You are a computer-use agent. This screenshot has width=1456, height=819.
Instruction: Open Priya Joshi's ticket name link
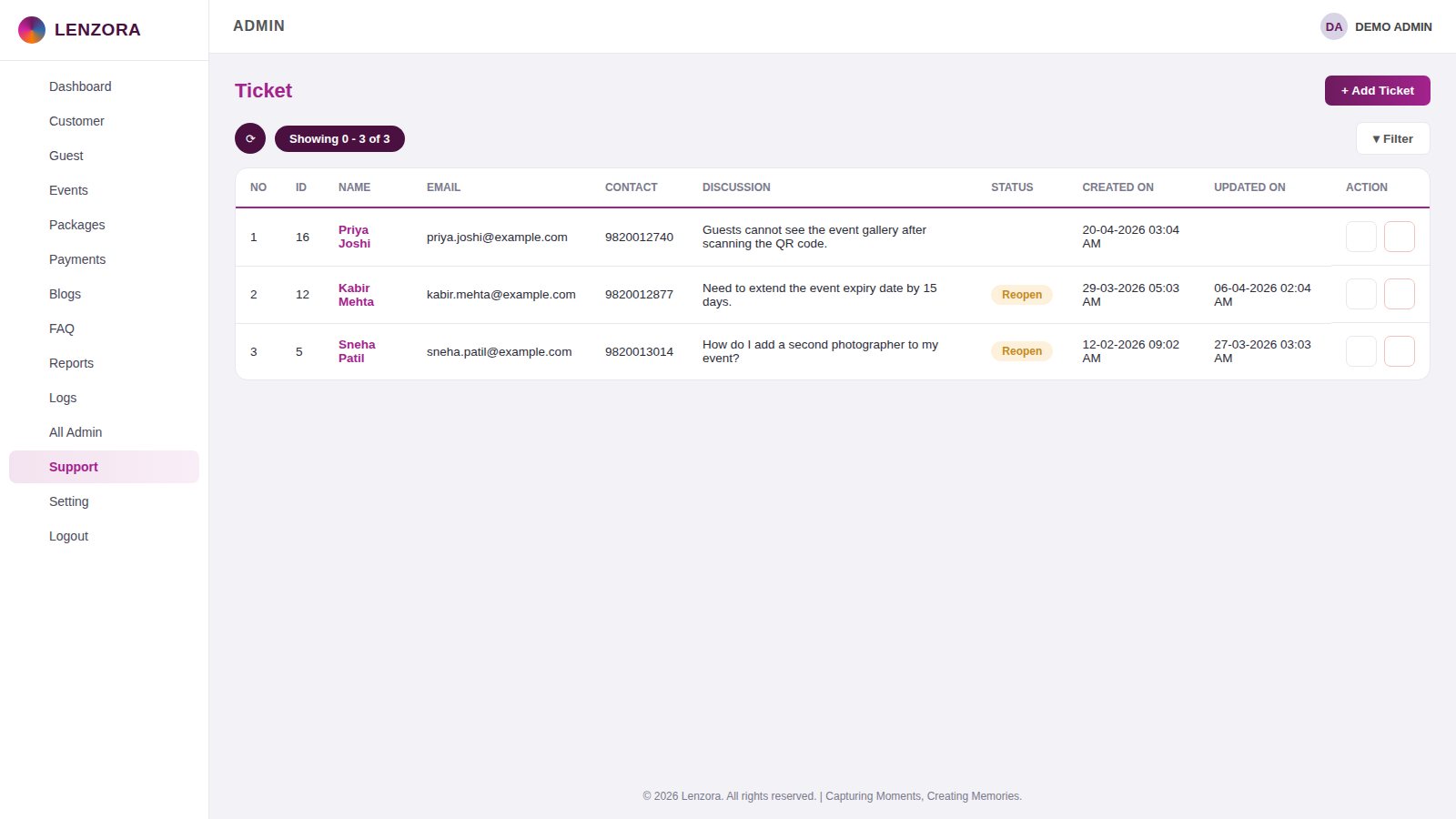pyautogui.click(x=354, y=237)
